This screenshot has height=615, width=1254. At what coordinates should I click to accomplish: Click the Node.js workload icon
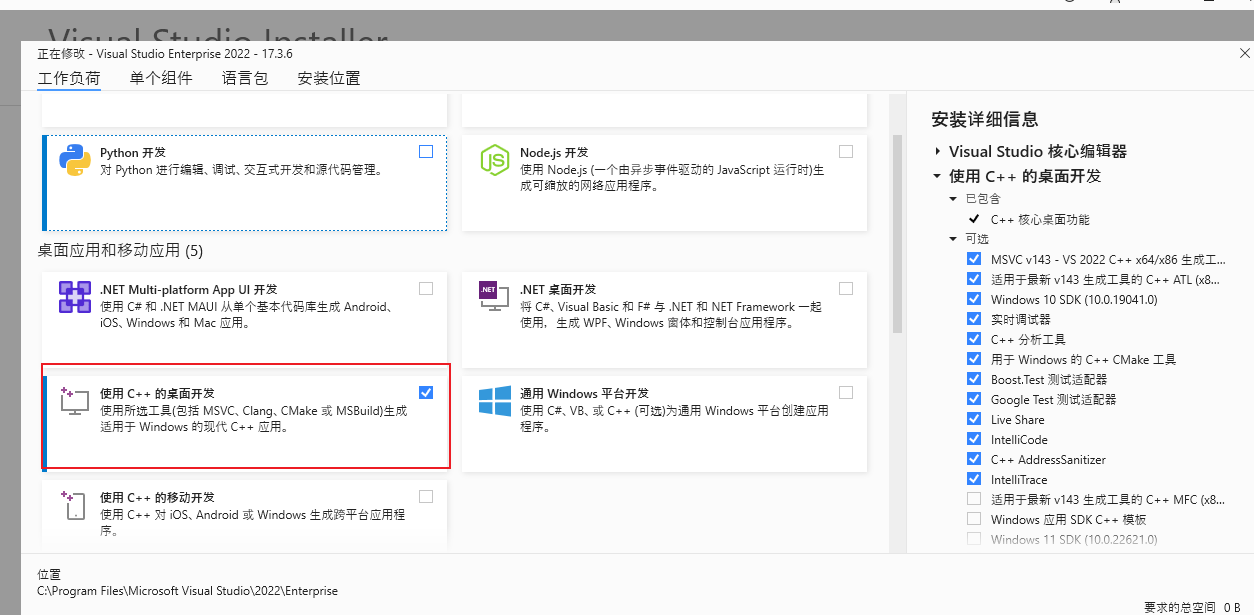[x=494, y=160]
